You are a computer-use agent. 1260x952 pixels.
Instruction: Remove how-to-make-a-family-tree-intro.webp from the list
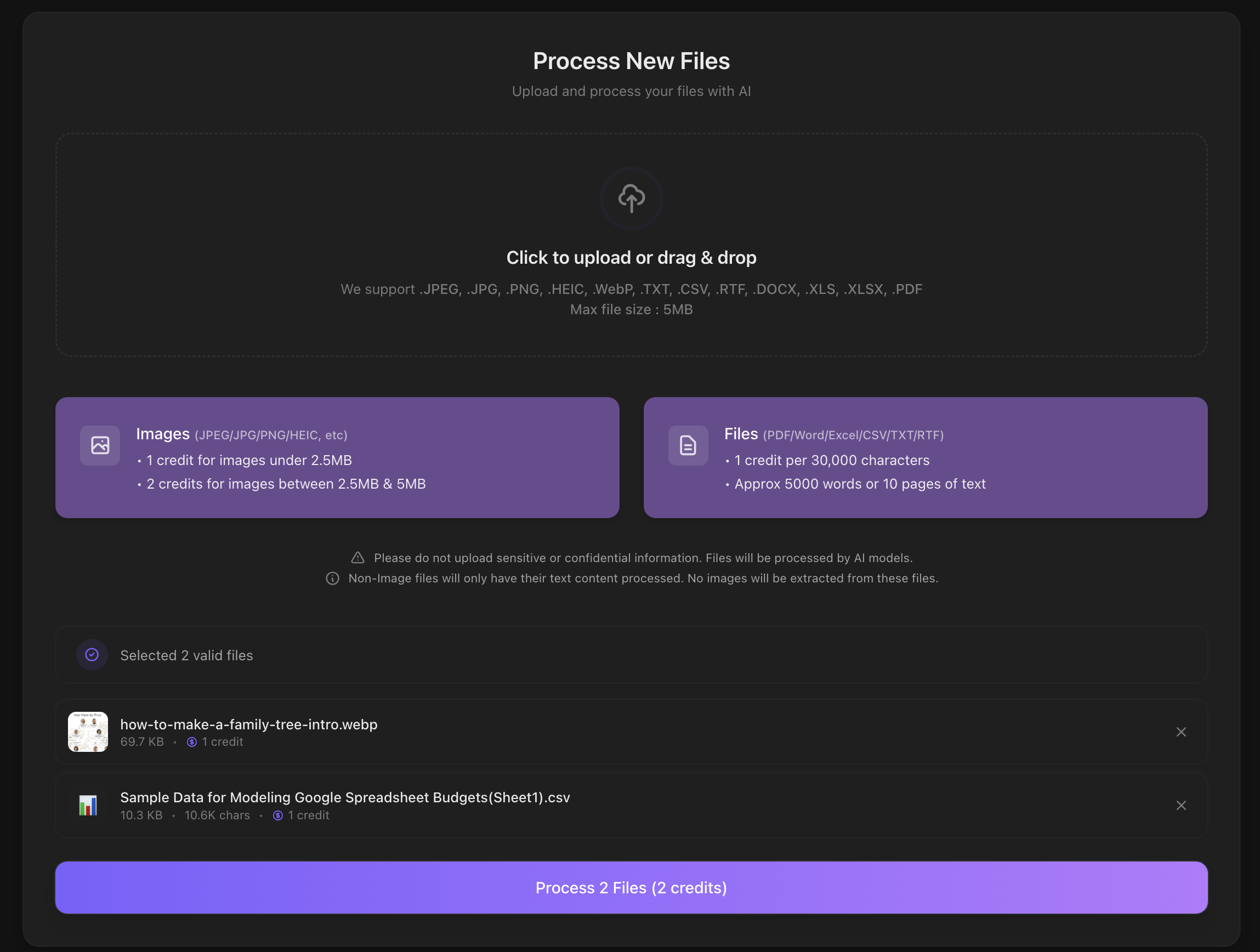point(1181,732)
